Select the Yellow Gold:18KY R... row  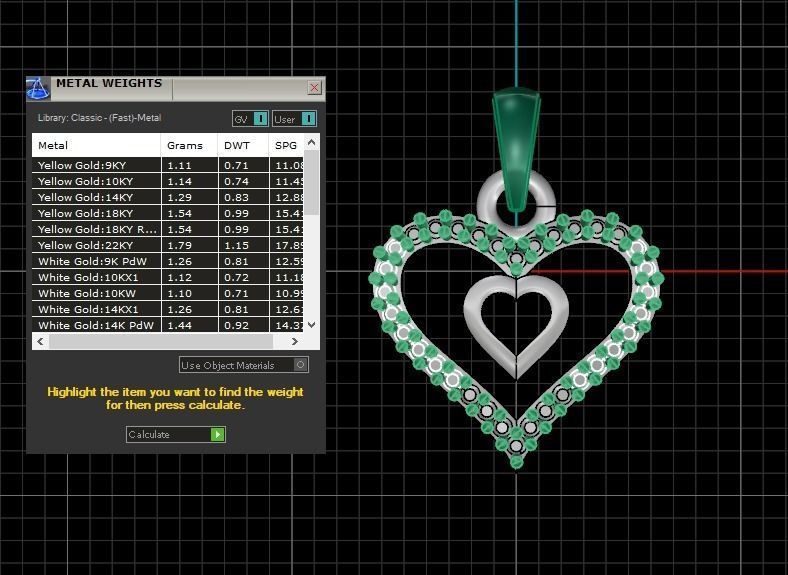[x=168, y=229]
